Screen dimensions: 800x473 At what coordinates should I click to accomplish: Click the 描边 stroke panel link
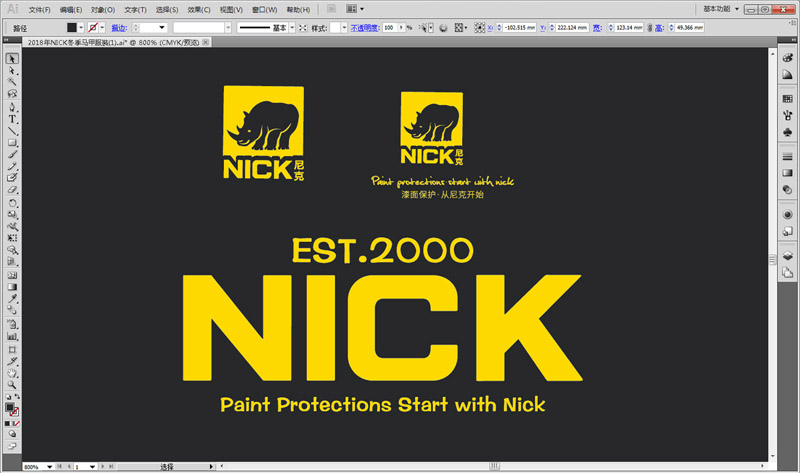tap(119, 28)
